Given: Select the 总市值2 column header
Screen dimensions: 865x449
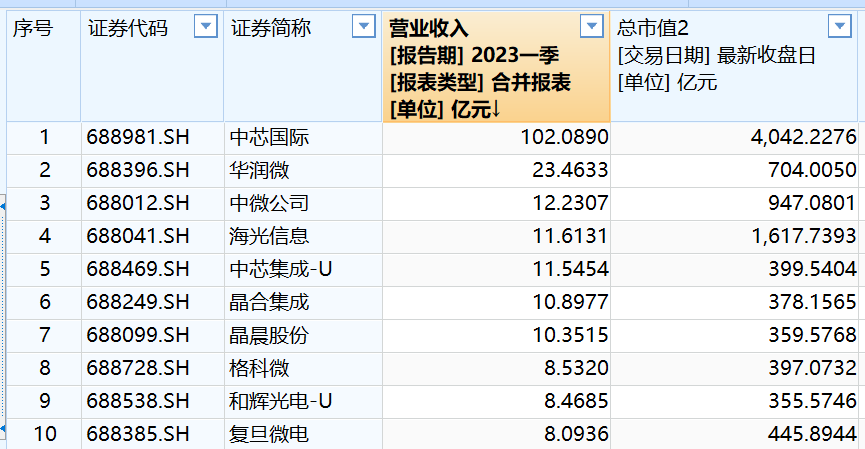Looking at the screenshot, I should (x=734, y=66).
